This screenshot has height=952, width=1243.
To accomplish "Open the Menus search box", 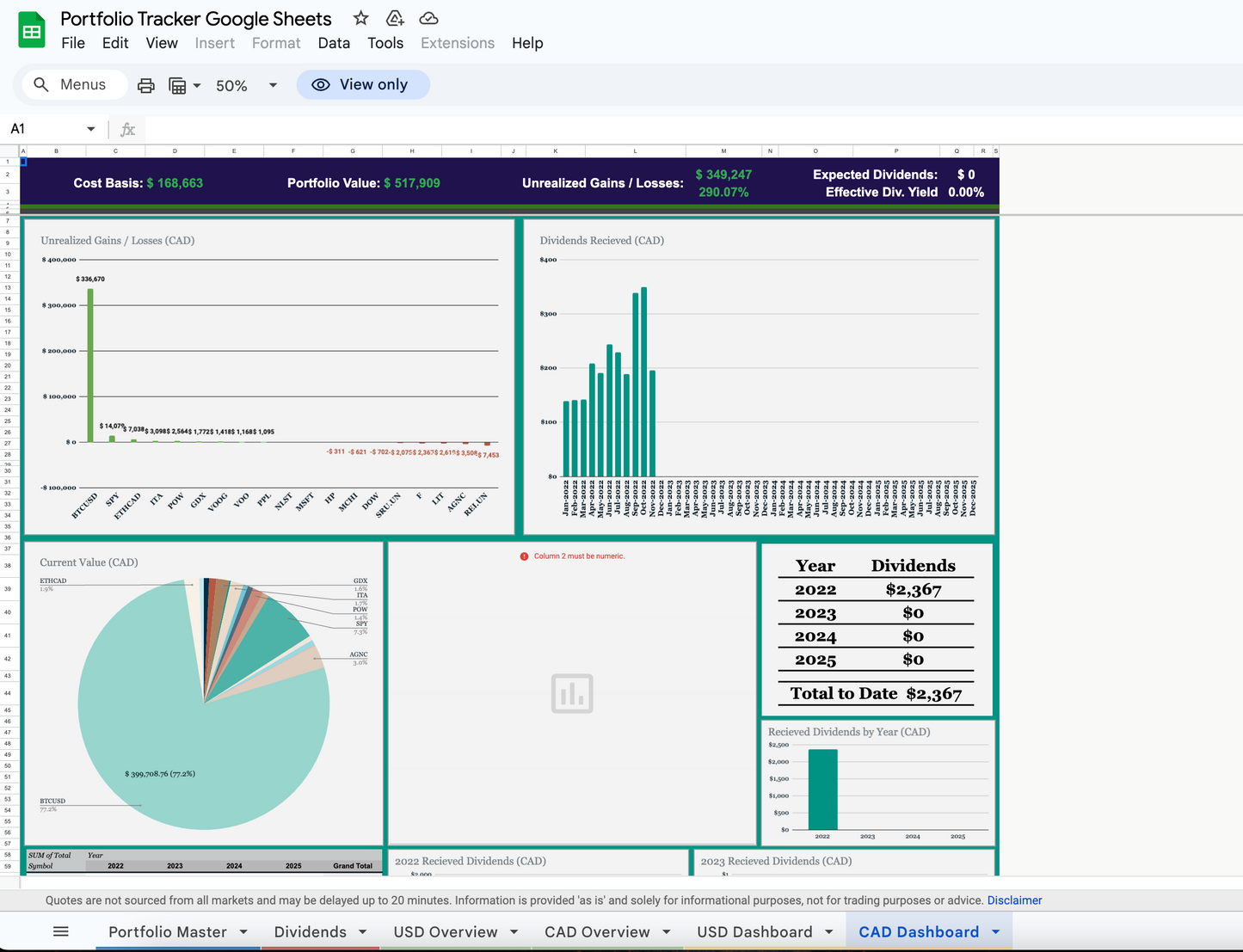I will coord(71,84).
